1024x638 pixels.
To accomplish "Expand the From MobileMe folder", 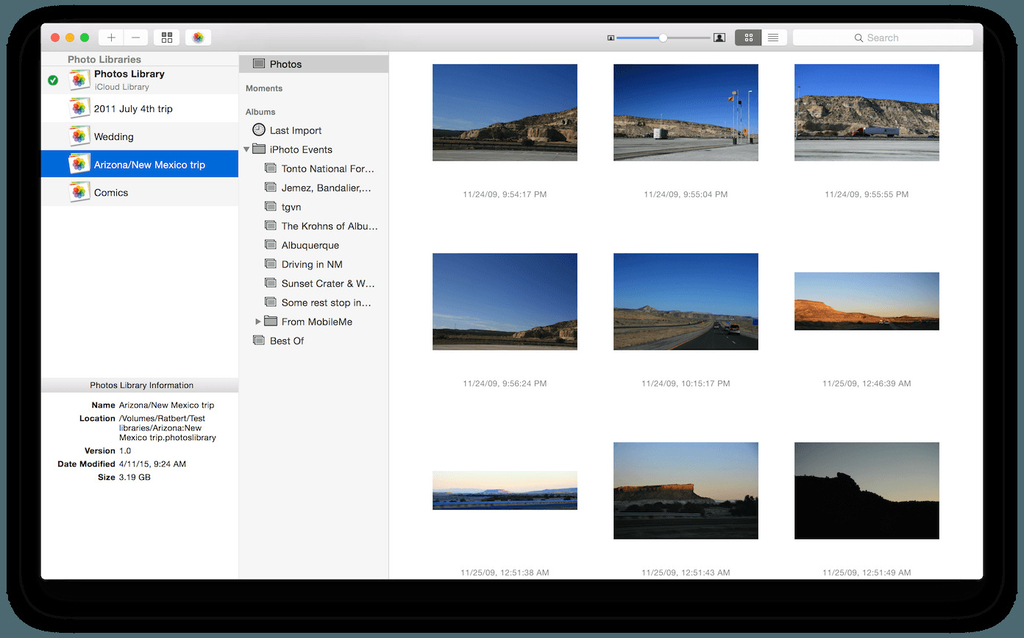I will [x=258, y=321].
